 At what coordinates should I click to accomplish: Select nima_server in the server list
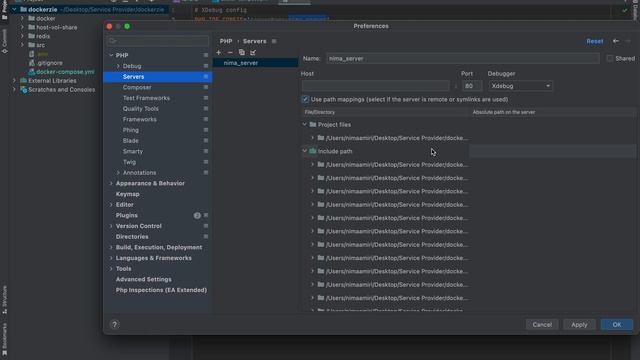[x=256, y=63]
